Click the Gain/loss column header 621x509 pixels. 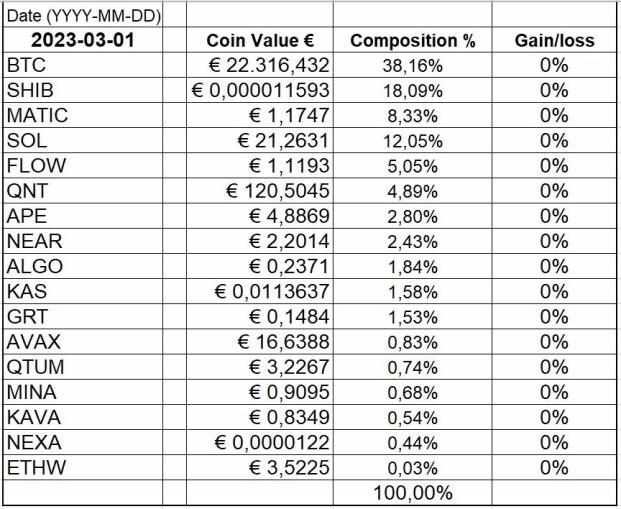553,42
